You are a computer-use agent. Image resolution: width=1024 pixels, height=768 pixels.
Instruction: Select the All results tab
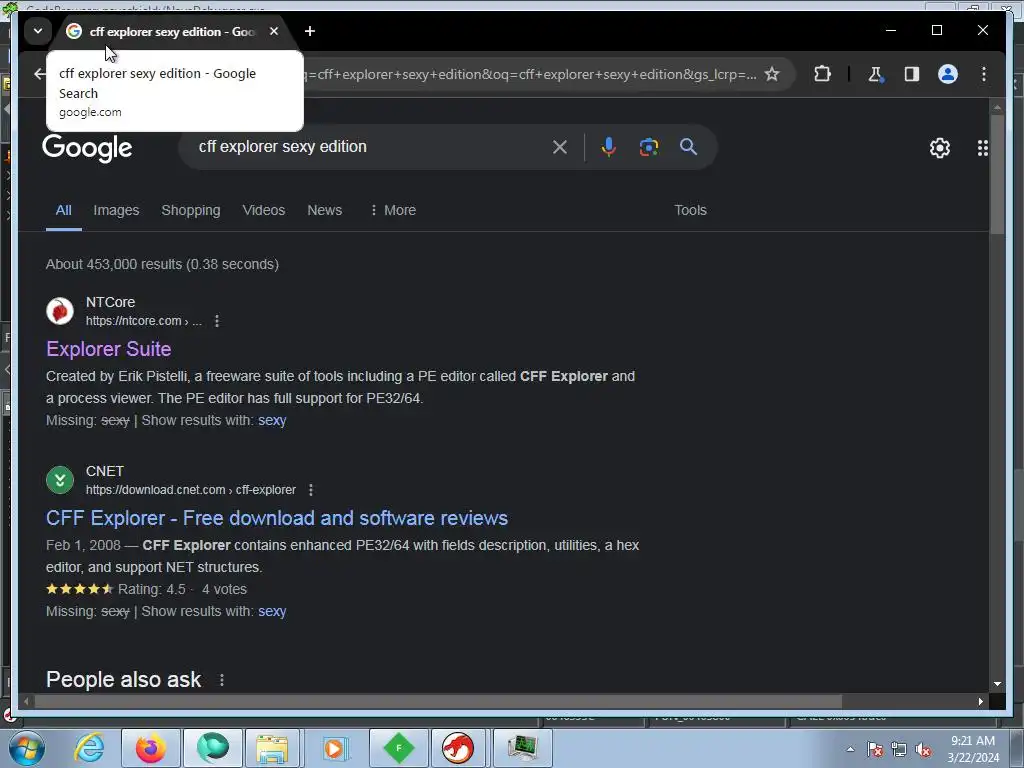point(63,210)
